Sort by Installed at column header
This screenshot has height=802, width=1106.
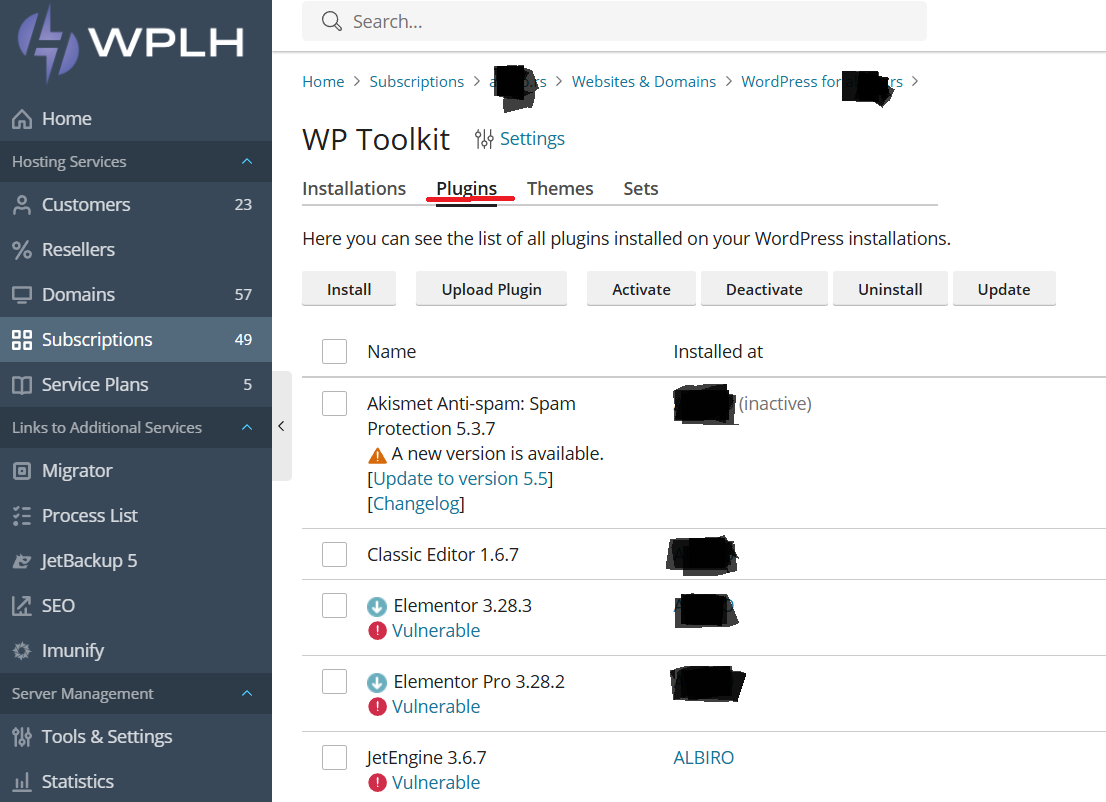[718, 351]
